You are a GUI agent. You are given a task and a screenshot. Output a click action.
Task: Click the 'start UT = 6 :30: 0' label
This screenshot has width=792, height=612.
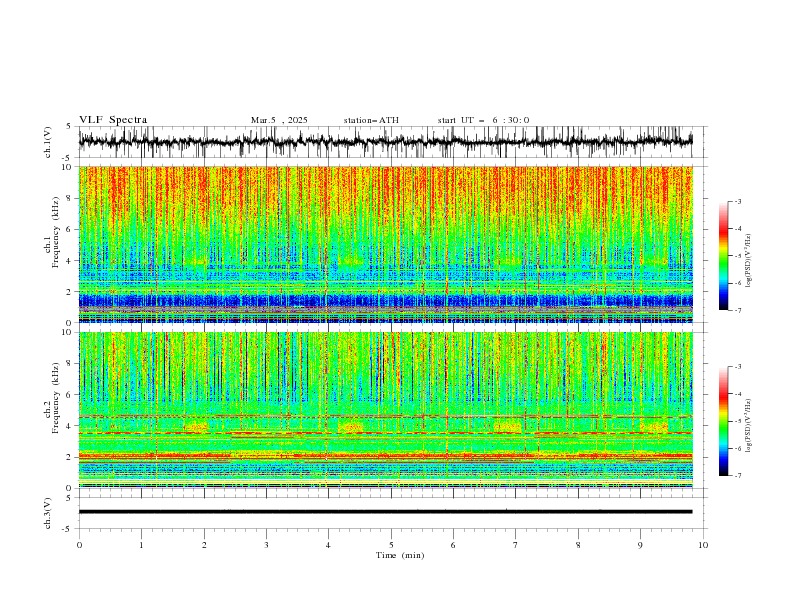(483, 120)
